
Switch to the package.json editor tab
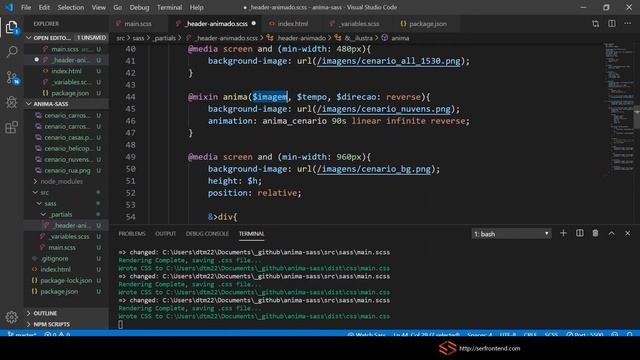(x=428, y=24)
